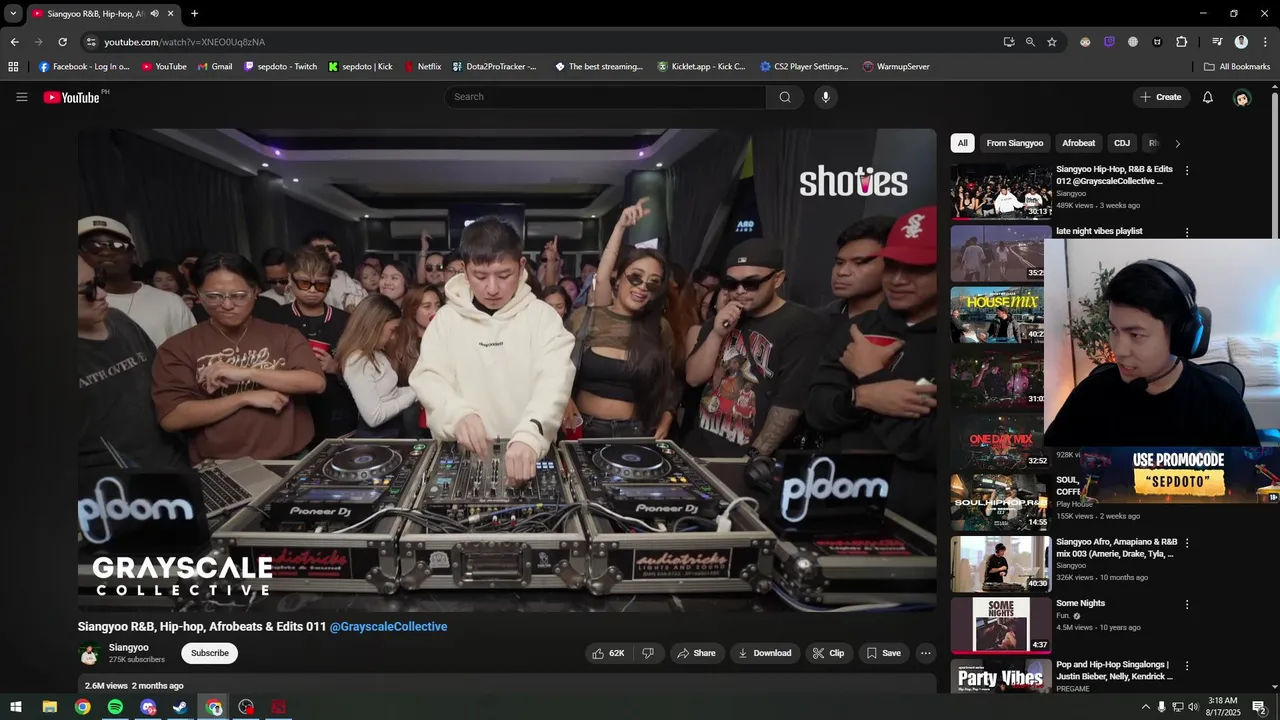Screen dimensions: 1280x720
Task: Go to YouTube home via logo
Action: click(72, 97)
